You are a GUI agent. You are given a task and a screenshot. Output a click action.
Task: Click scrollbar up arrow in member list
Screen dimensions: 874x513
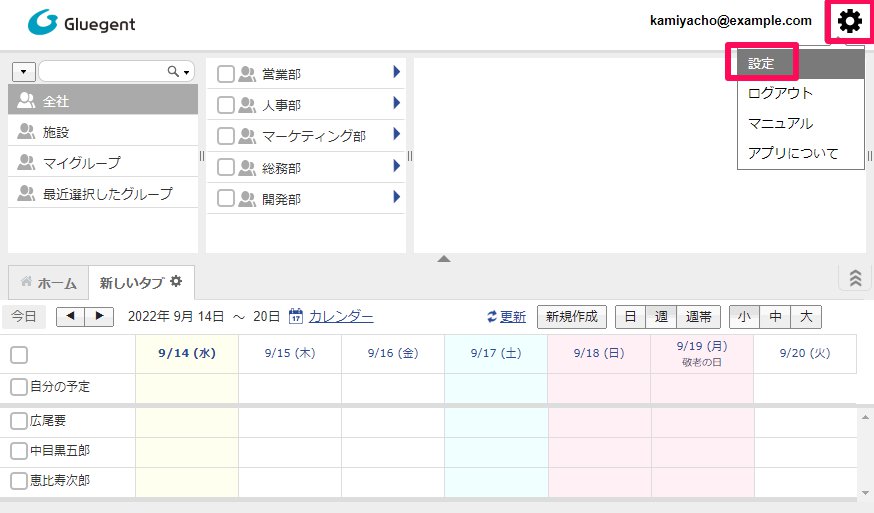[865, 417]
